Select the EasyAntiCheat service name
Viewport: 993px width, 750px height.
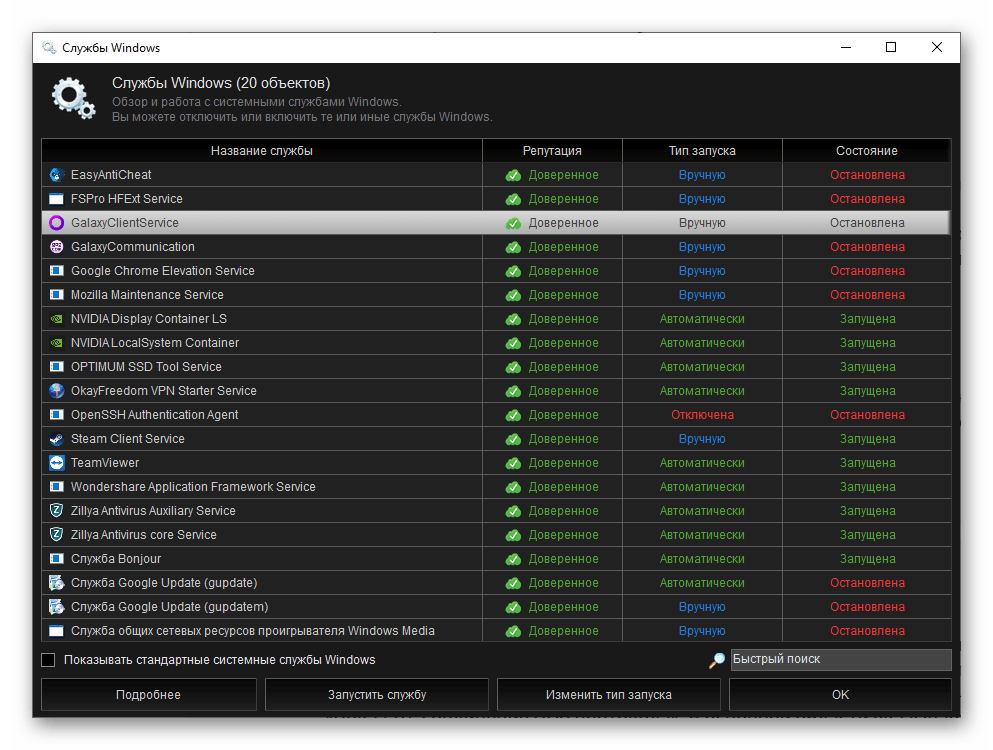pyautogui.click(x=111, y=175)
